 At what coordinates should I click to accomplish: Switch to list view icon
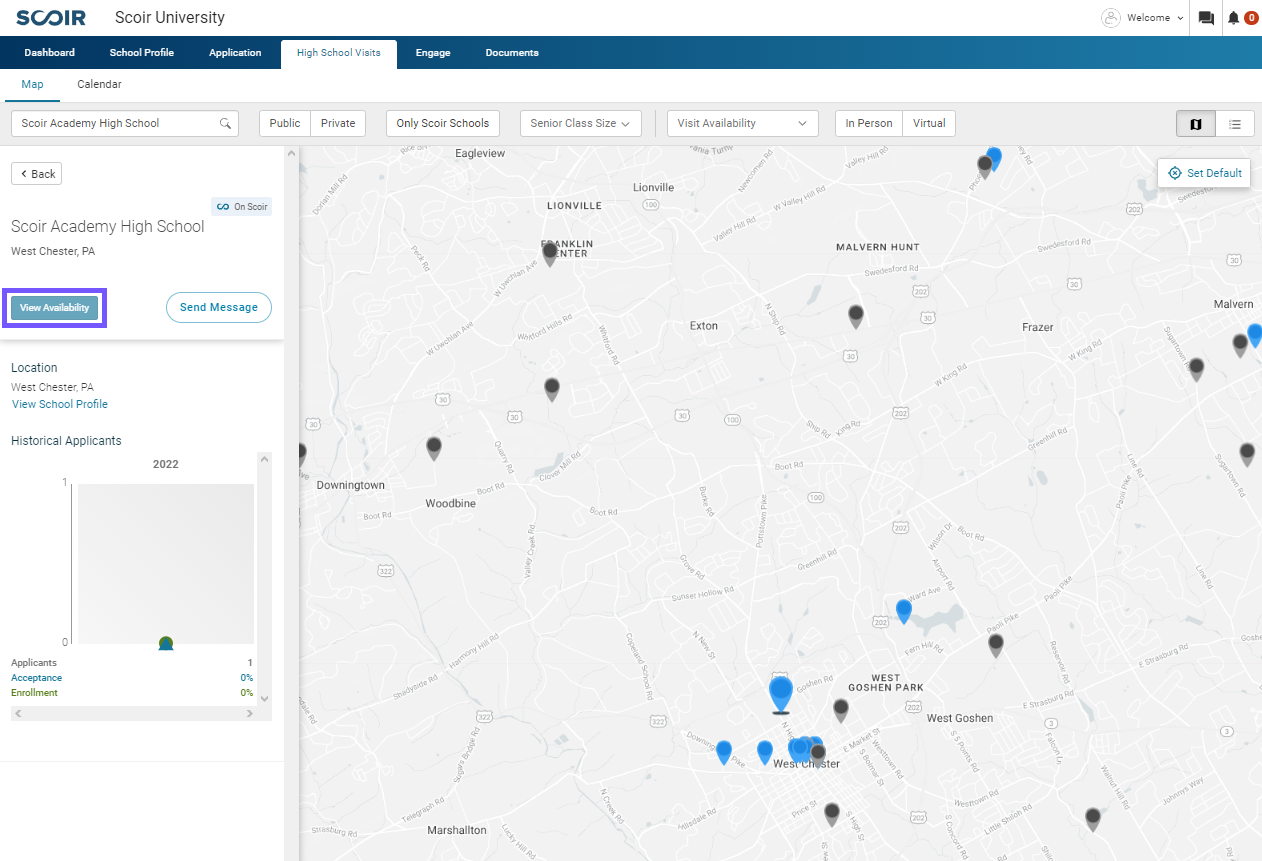(1235, 124)
